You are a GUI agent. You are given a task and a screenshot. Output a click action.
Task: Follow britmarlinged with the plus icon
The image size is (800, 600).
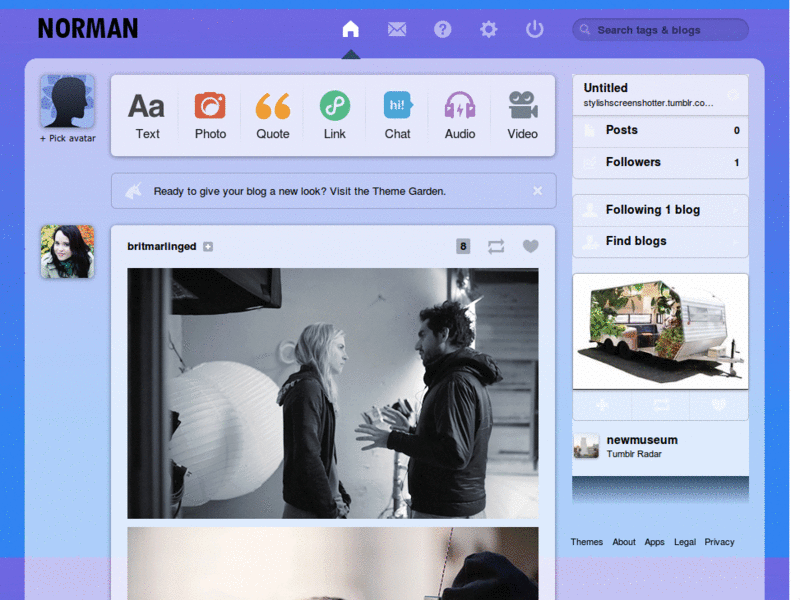(208, 246)
